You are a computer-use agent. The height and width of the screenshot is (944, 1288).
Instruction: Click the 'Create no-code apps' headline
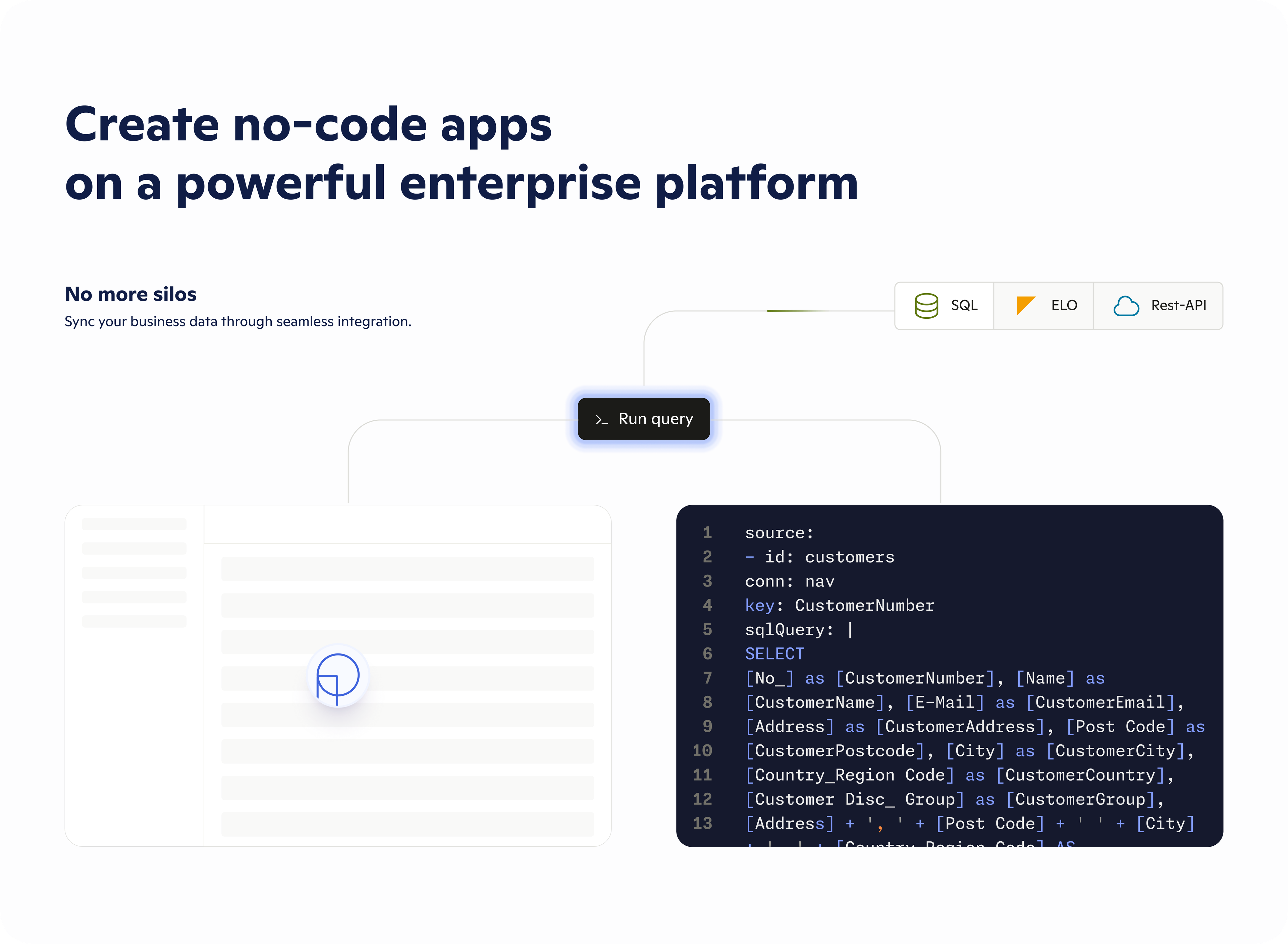(x=309, y=124)
